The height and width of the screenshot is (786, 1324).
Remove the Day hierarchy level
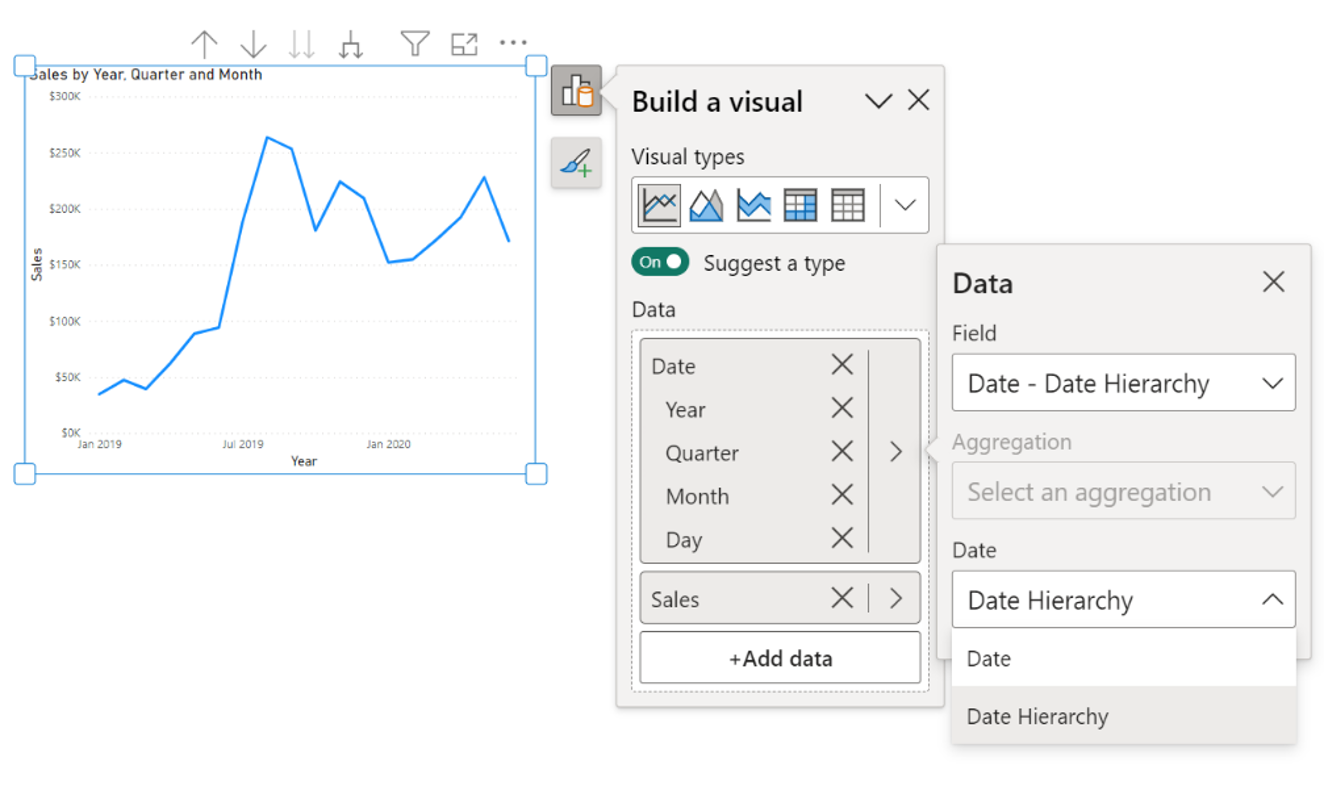click(x=842, y=538)
